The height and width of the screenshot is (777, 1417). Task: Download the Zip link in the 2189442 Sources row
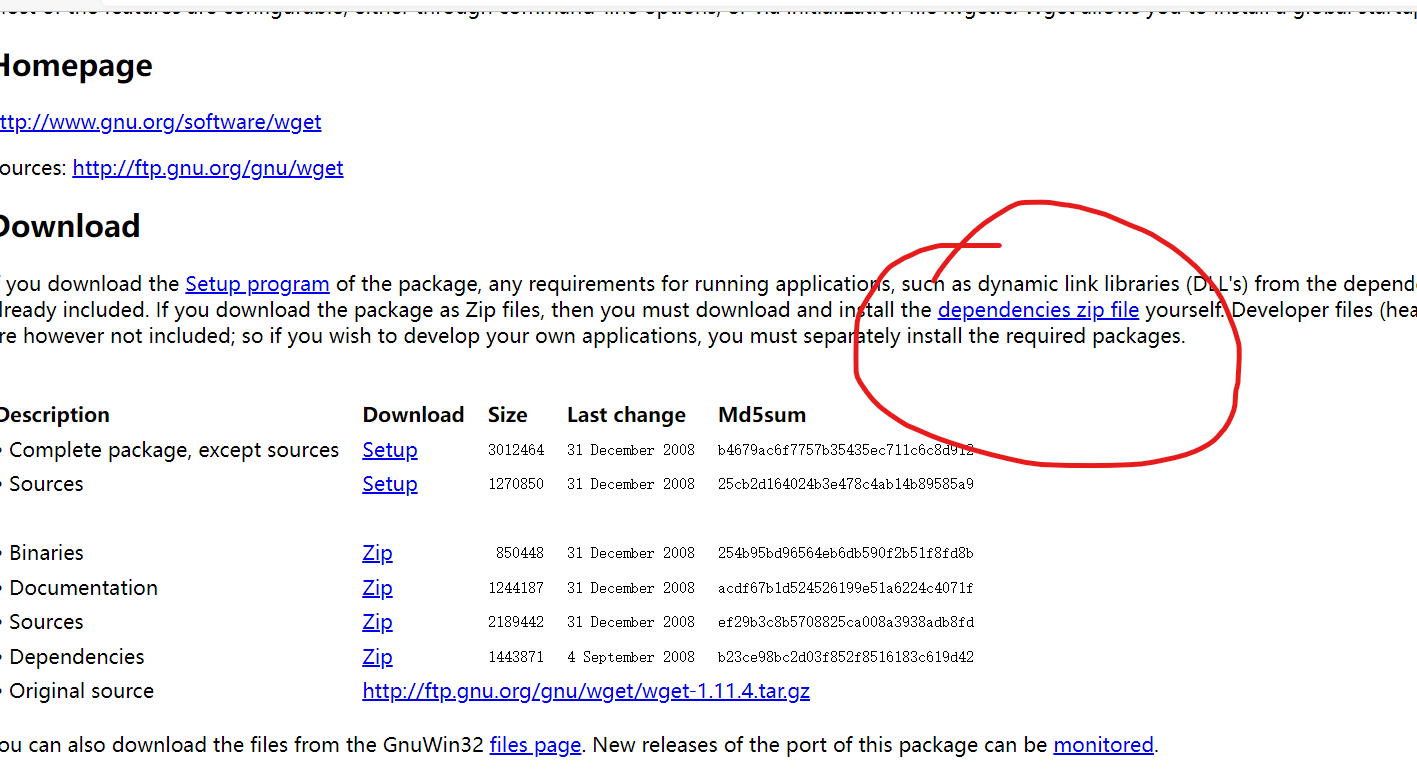pyautogui.click(x=377, y=622)
